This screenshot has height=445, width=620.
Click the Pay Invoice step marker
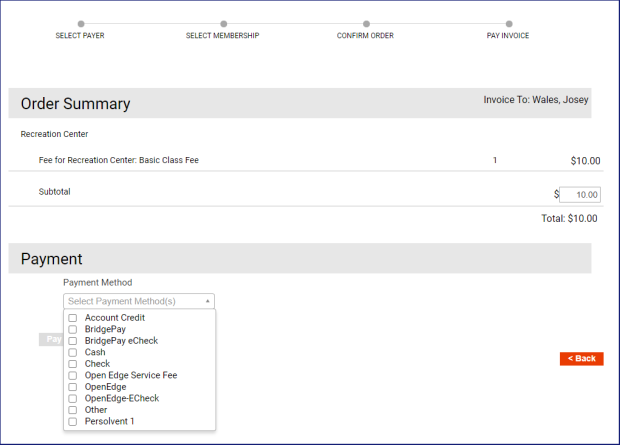point(509,24)
